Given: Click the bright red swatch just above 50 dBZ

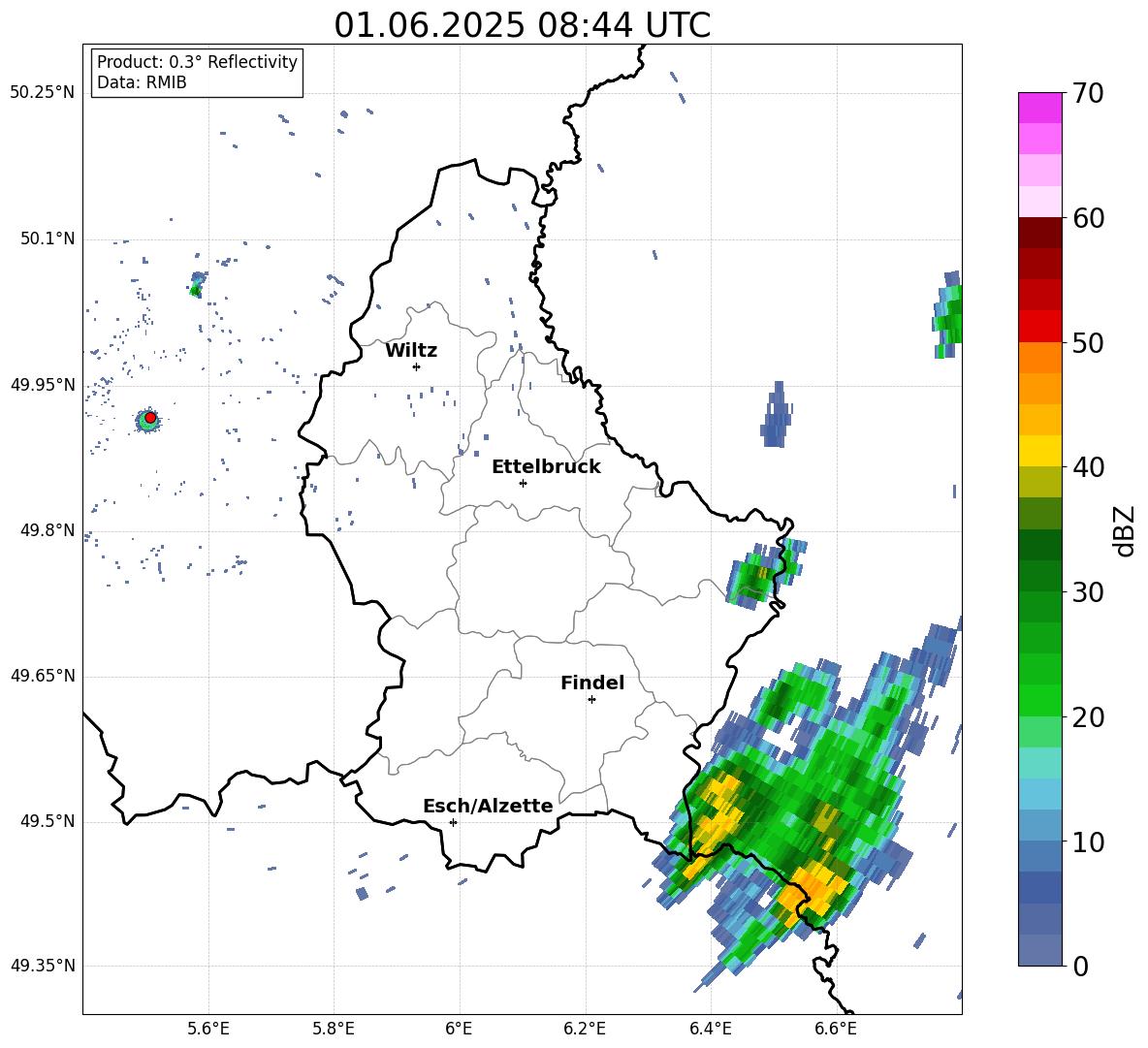Looking at the screenshot, I should click(1039, 326).
